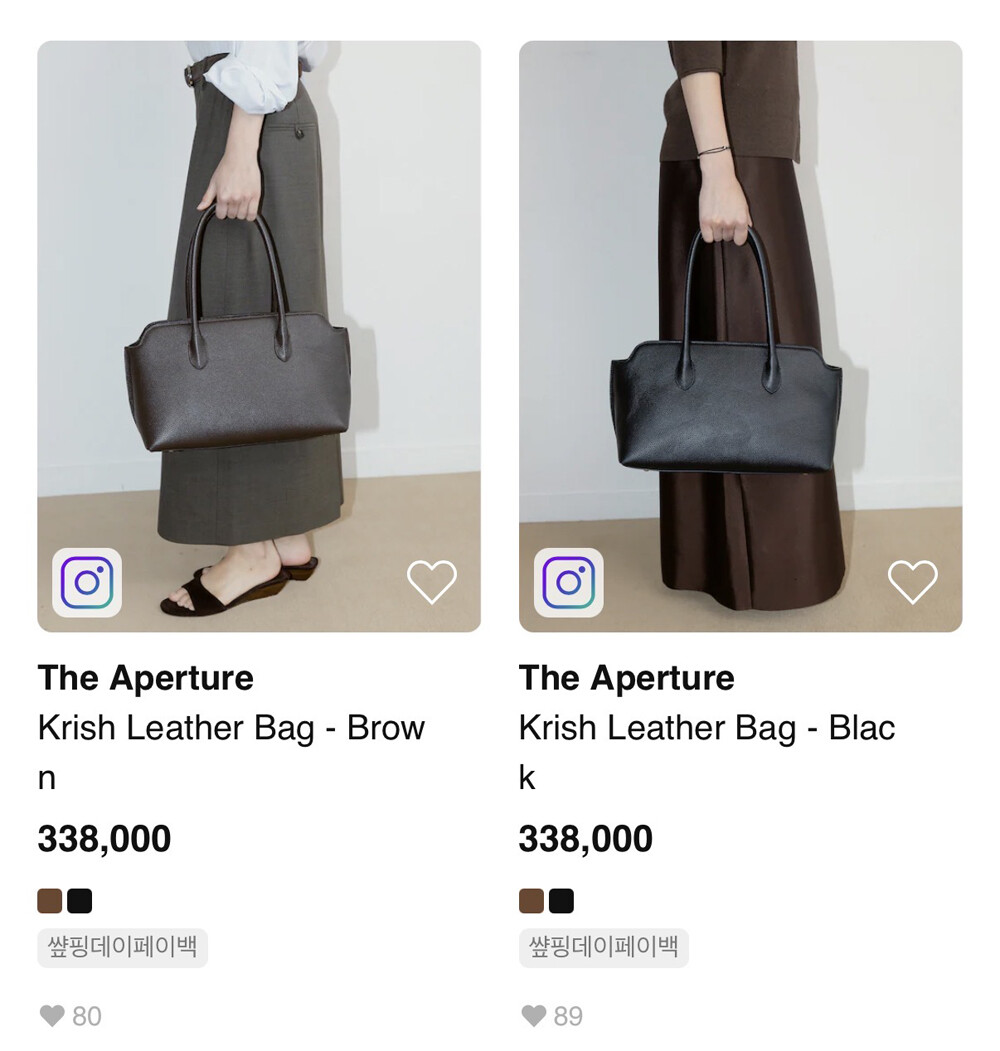Open The Aperture brand link on right product
This screenshot has height=1051, width=1000.
tap(627, 678)
